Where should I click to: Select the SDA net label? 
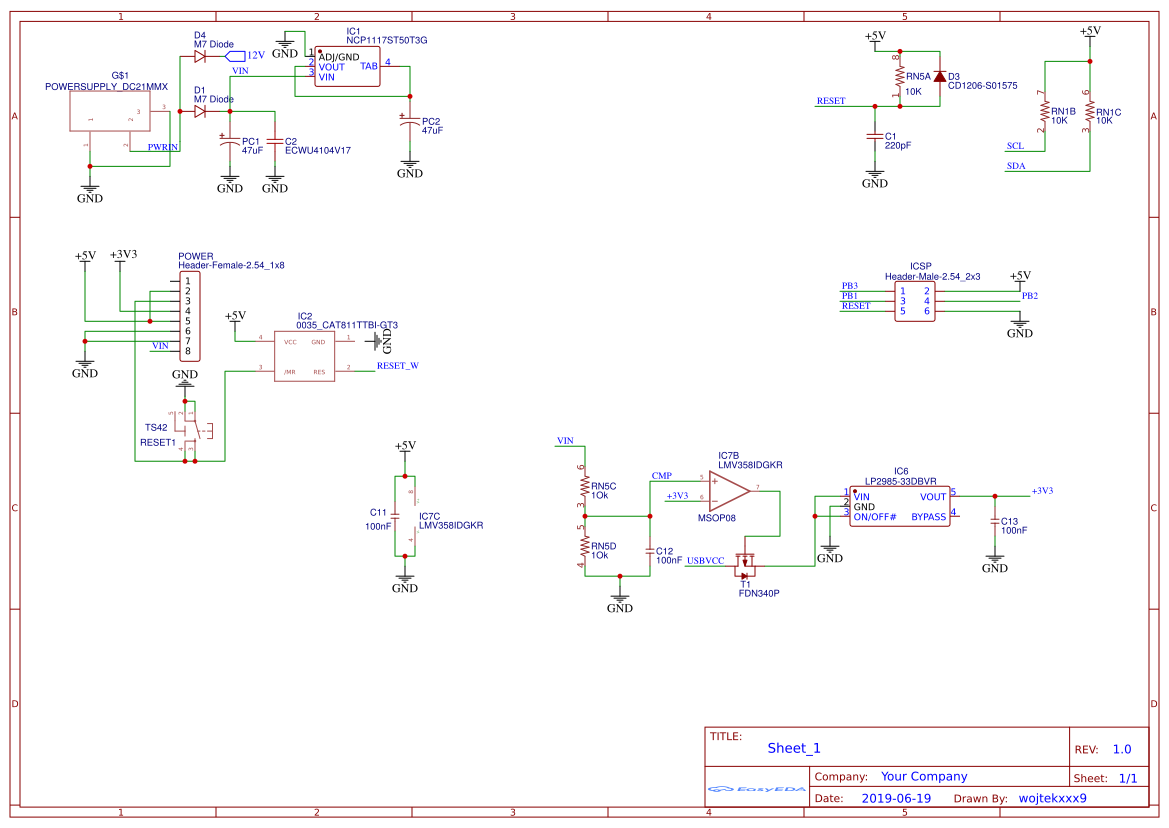click(1015, 166)
